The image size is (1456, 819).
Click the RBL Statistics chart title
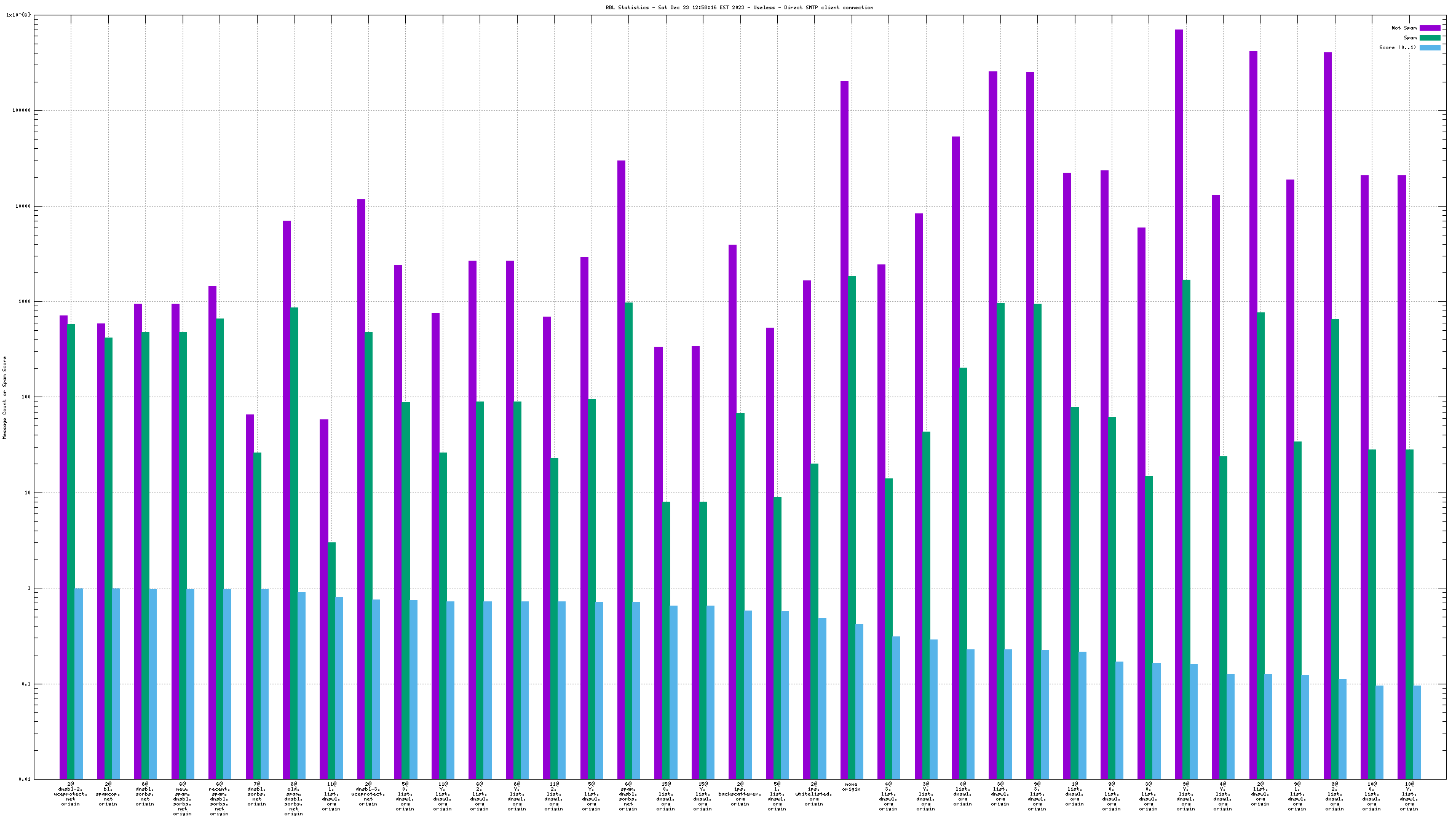tap(739, 7)
